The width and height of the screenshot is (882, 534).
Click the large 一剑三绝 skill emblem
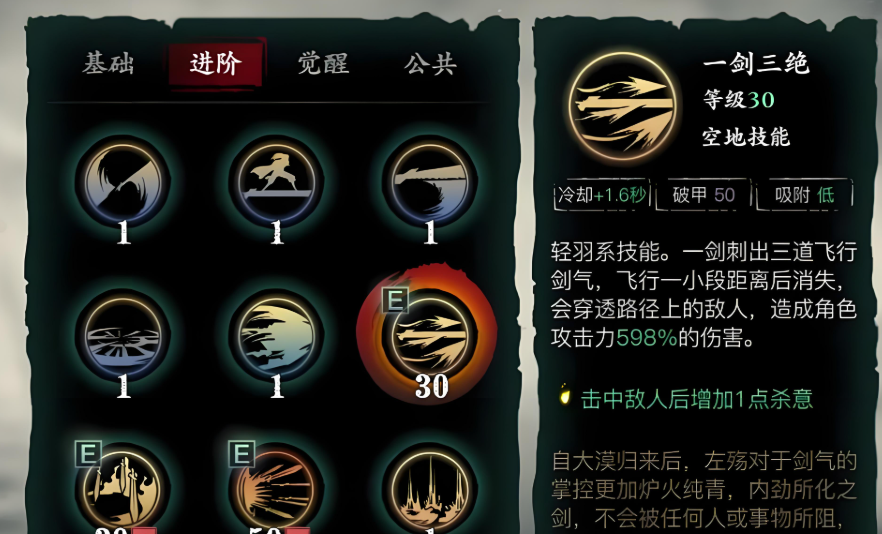[622, 106]
